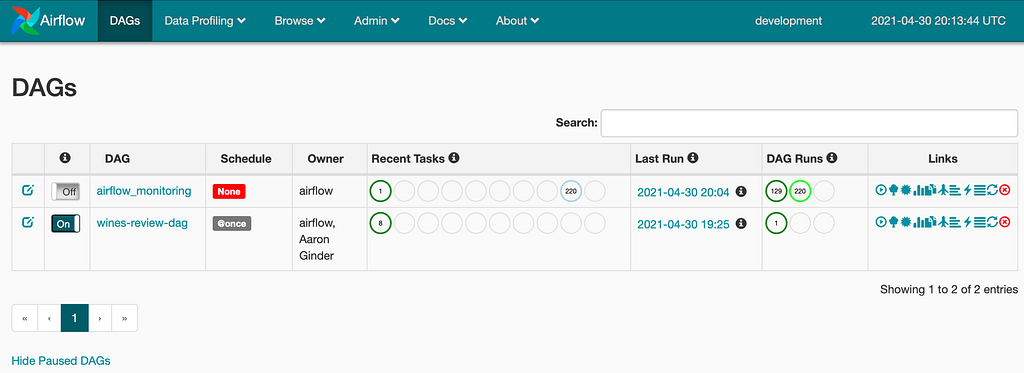Click bright green DAG Runs circle showing 220
This screenshot has width=1024, height=373.
pyautogui.click(x=800, y=191)
